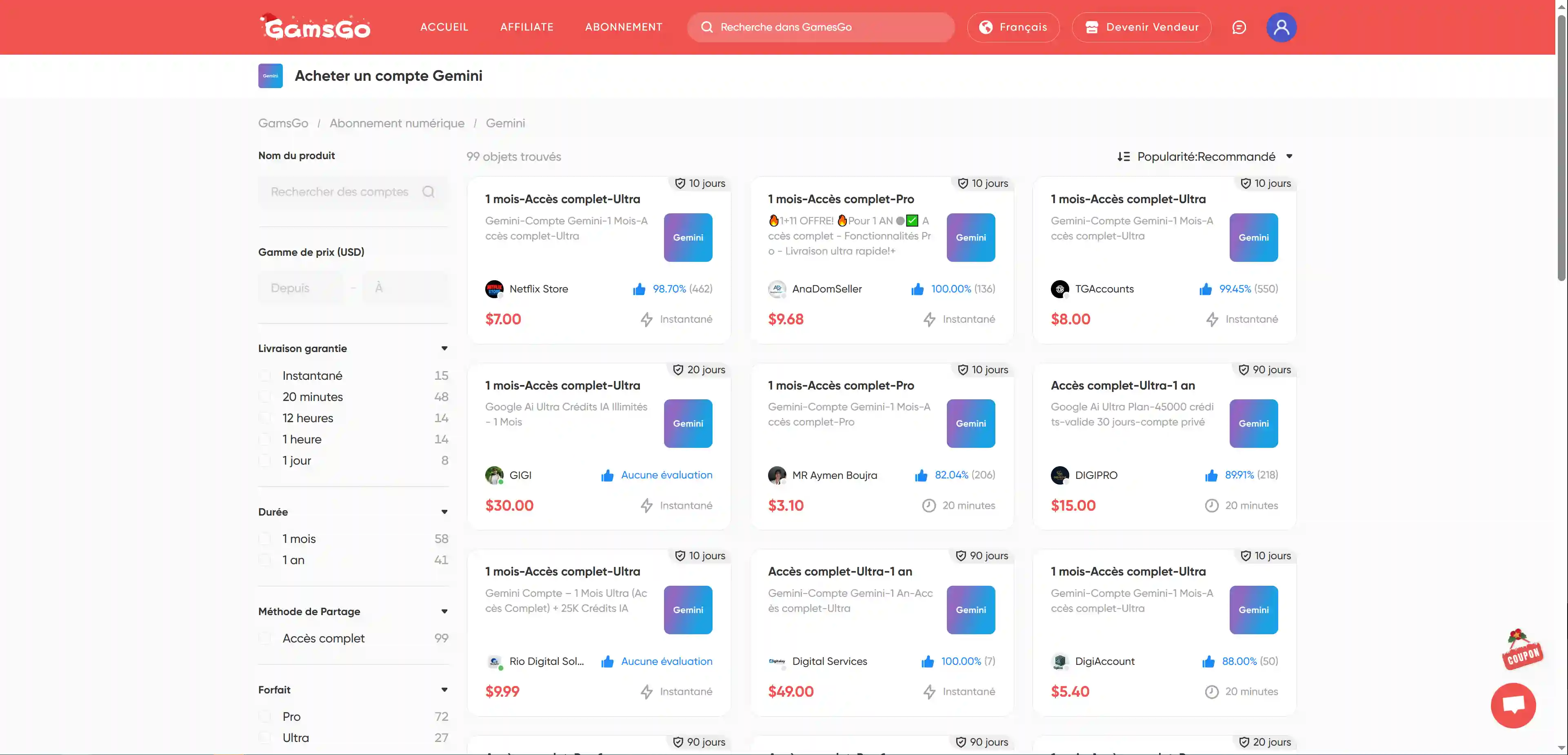Open the messages chat icon in header
Screen dimensions: 1568x755
click(x=1239, y=27)
